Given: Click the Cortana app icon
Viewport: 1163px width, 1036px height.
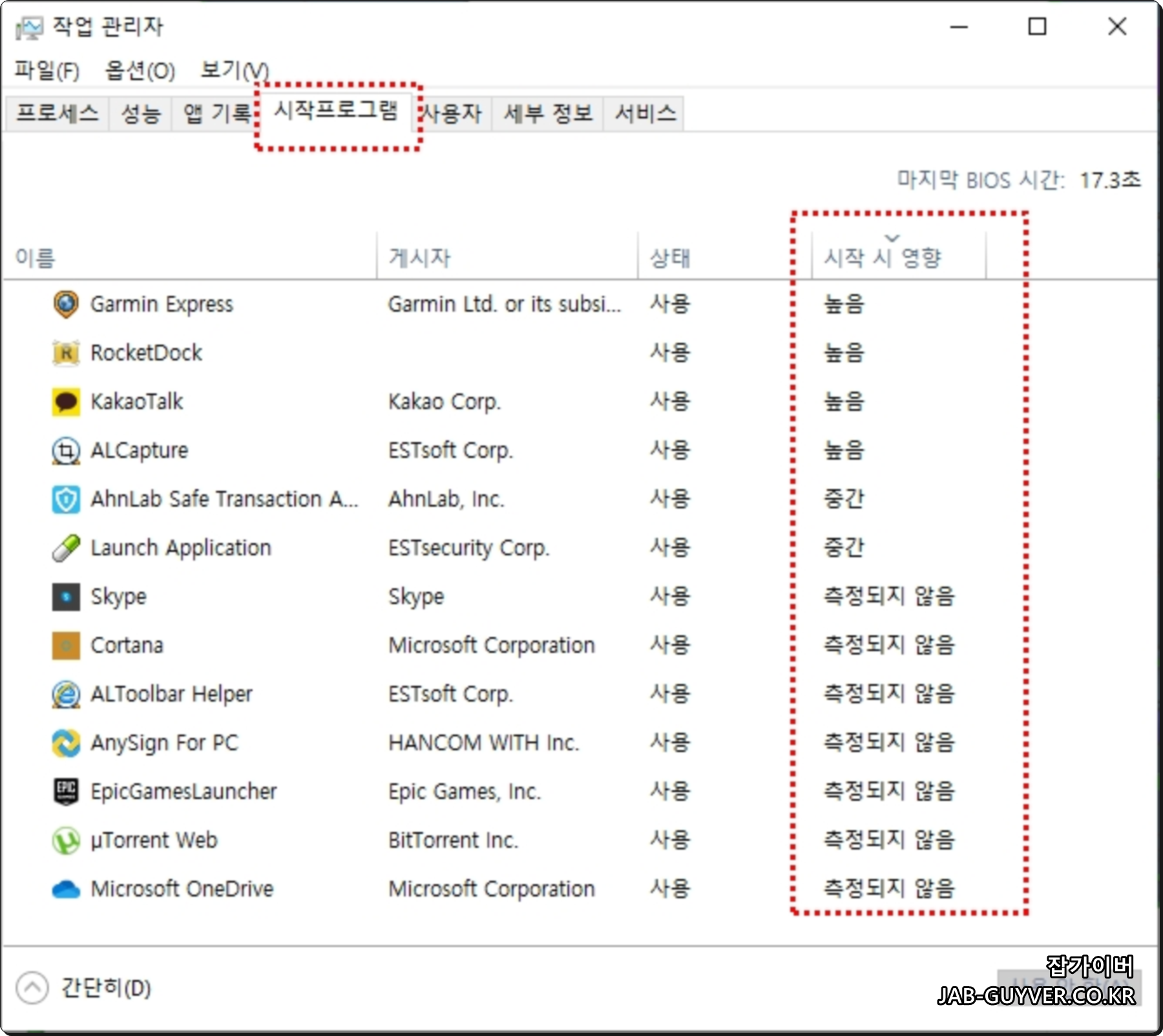Looking at the screenshot, I should pyautogui.click(x=66, y=646).
